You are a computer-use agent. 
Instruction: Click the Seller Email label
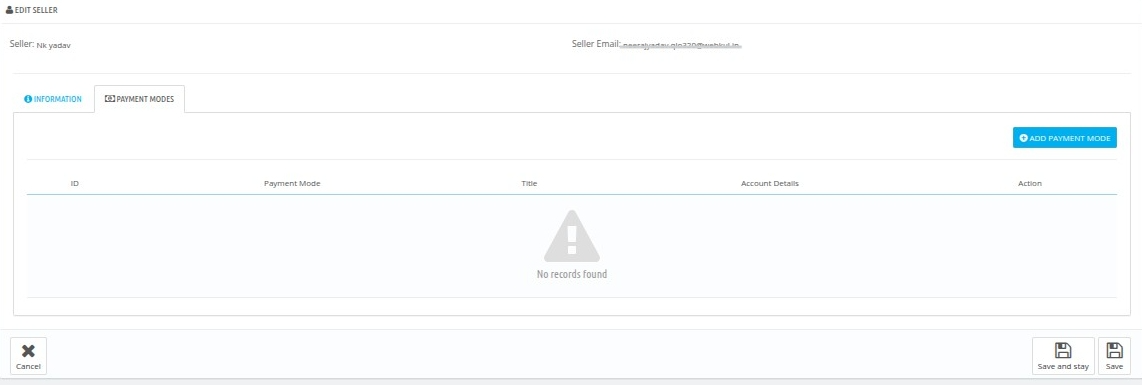(596, 44)
